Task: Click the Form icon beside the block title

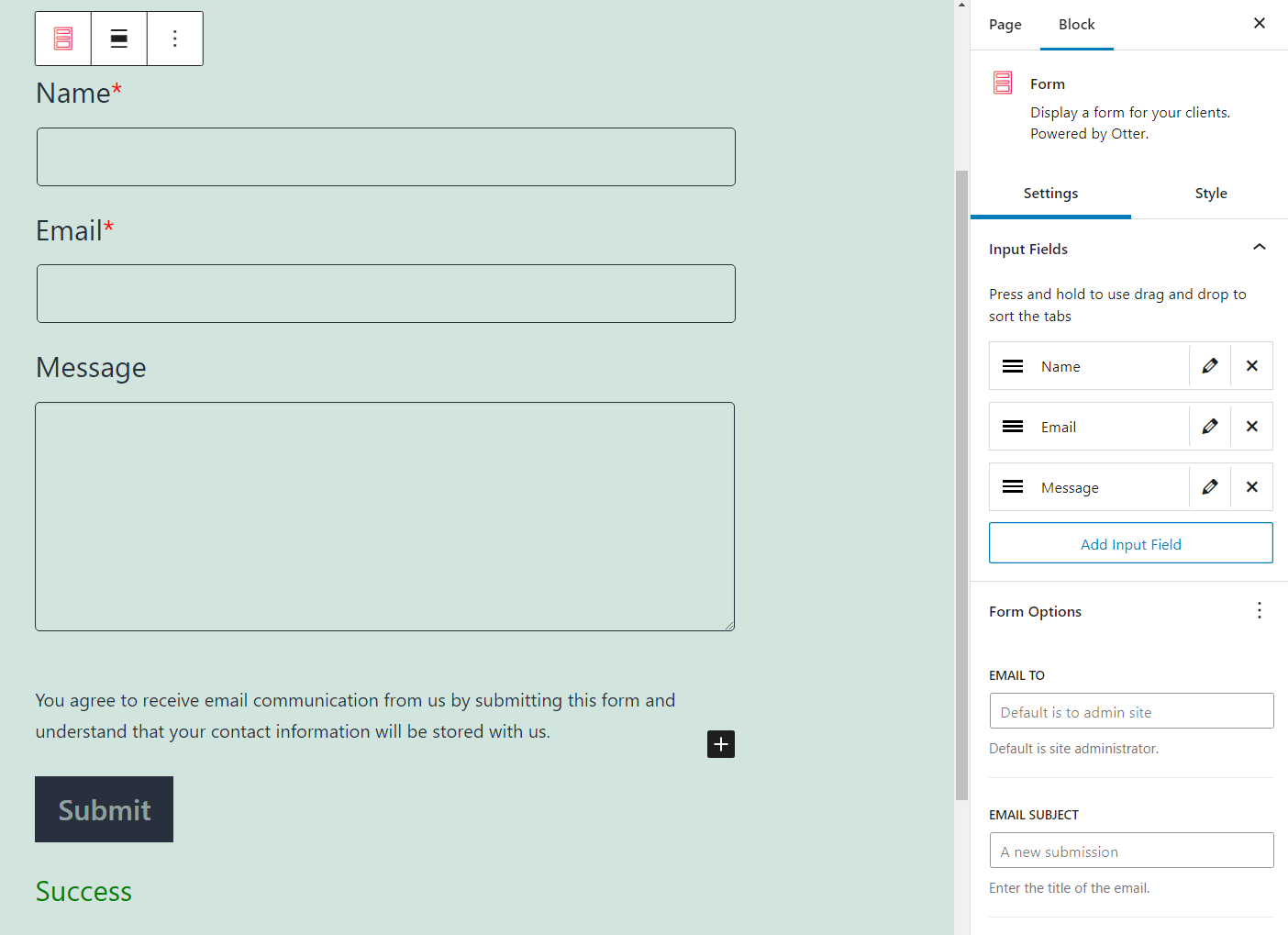Action: 1002,83
